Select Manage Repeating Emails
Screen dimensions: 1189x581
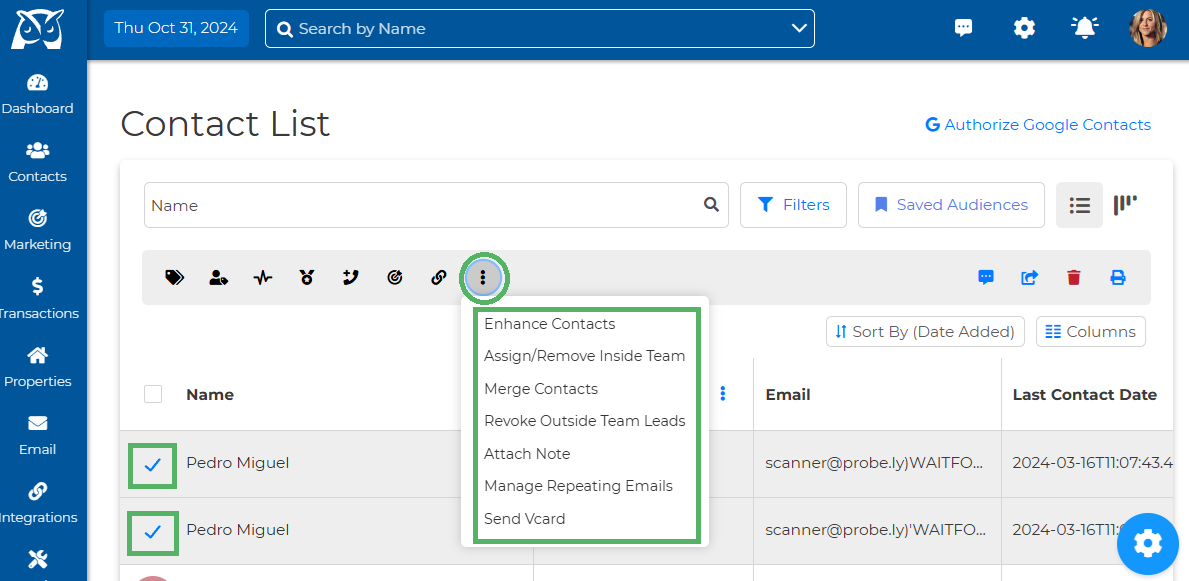pyautogui.click(x=579, y=485)
